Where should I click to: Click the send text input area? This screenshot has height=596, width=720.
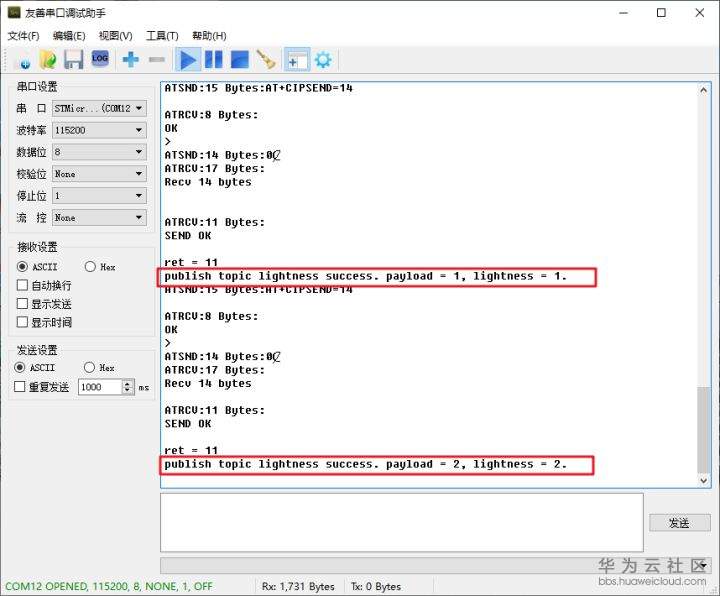point(402,522)
